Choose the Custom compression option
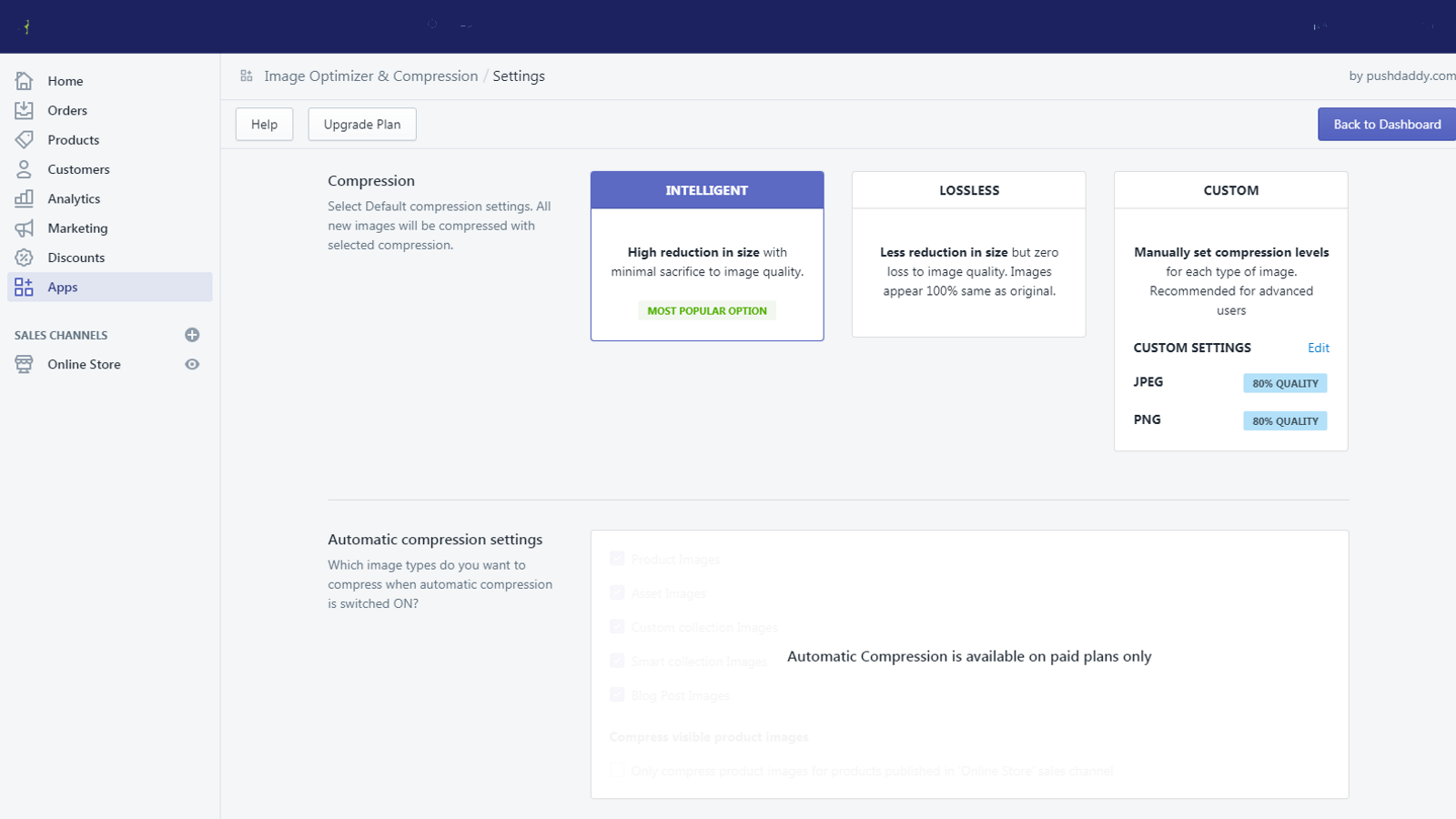 1231,311
